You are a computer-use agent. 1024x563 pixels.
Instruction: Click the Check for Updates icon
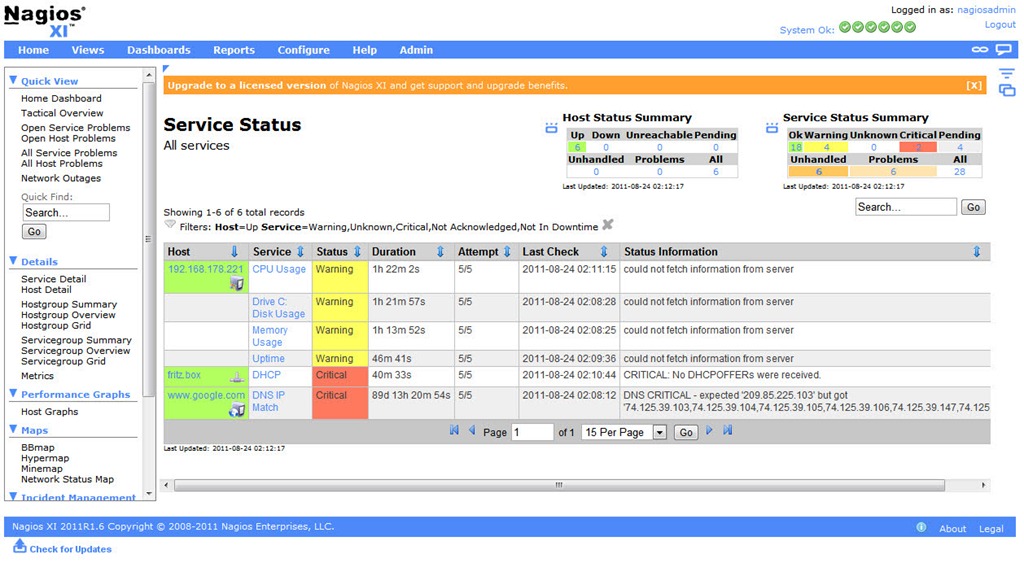click(19, 547)
